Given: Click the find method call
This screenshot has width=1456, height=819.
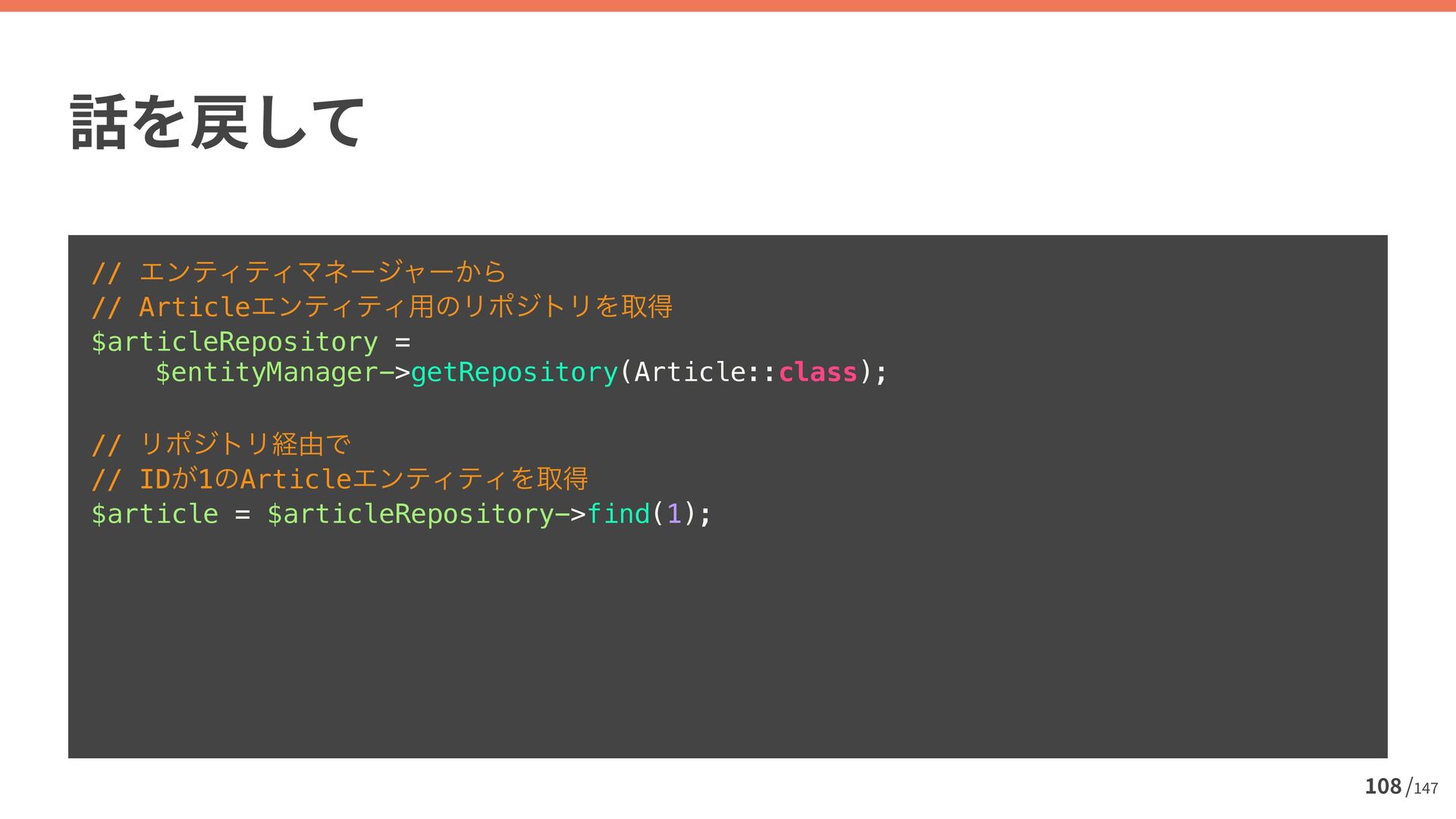Looking at the screenshot, I should [x=618, y=514].
